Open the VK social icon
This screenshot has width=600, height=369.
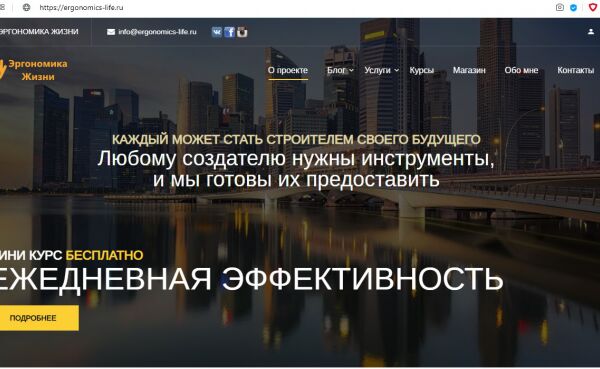217,32
